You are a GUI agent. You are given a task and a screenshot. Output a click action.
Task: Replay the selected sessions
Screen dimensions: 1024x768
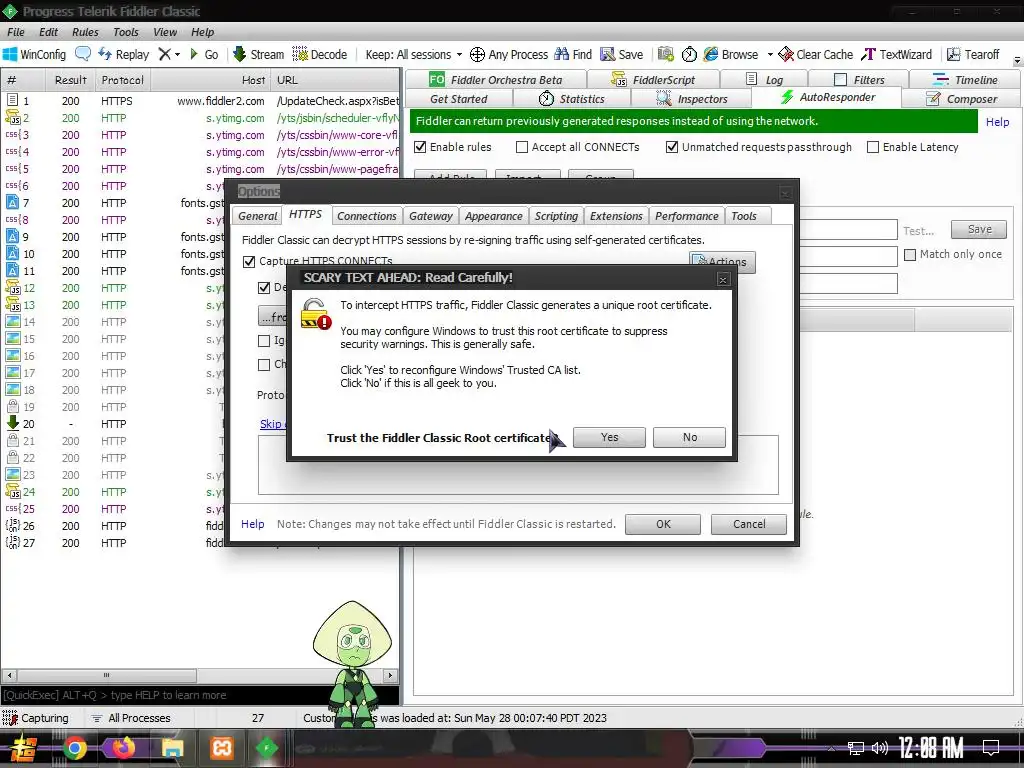124,54
